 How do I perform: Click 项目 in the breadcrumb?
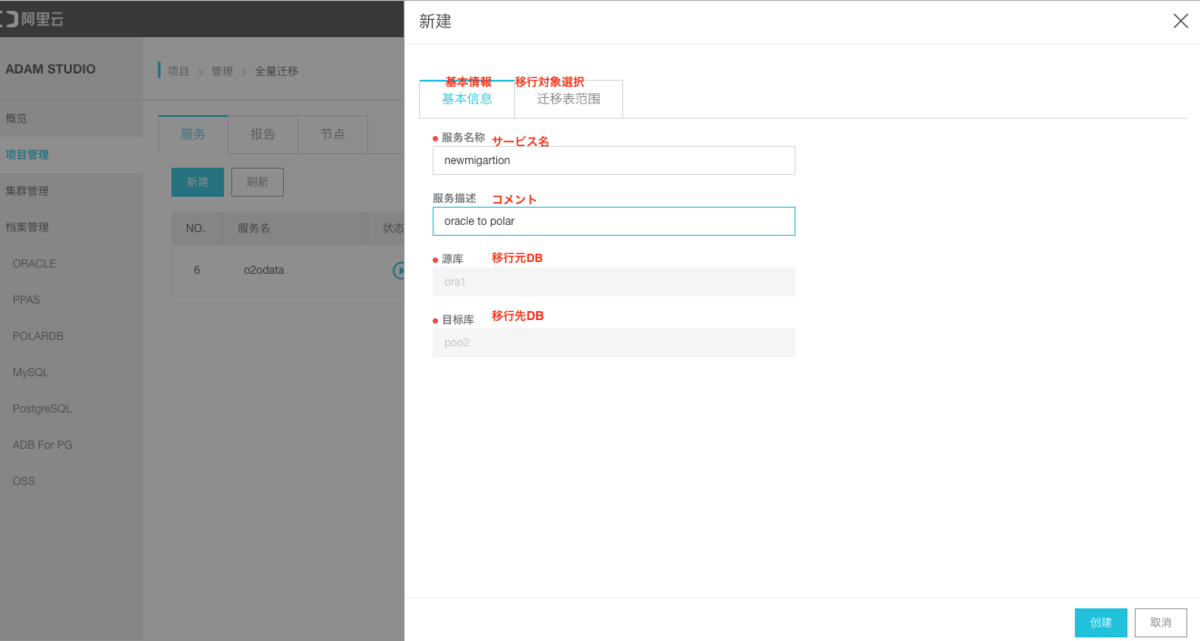pyautogui.click(x=178, y=71)
